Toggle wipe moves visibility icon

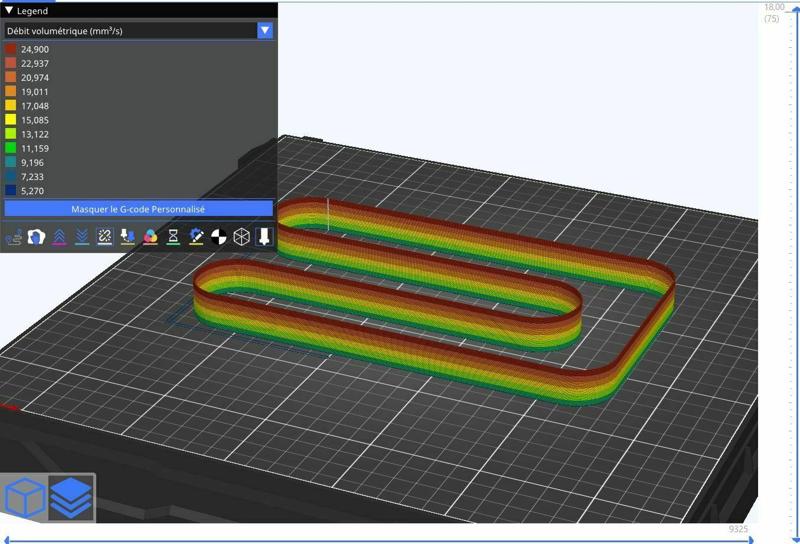(36, 237)
